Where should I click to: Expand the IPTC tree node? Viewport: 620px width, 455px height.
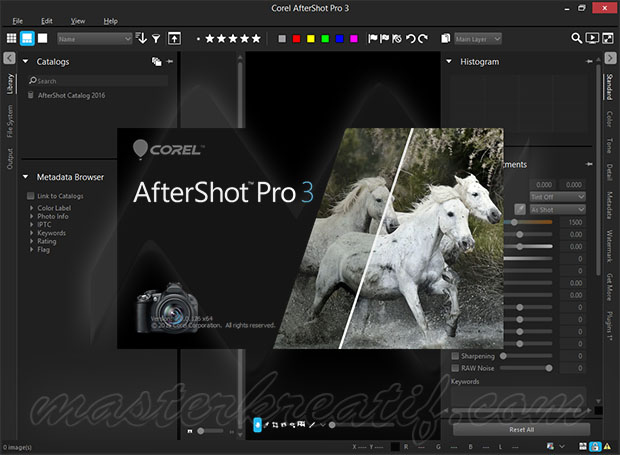point(31,225)
